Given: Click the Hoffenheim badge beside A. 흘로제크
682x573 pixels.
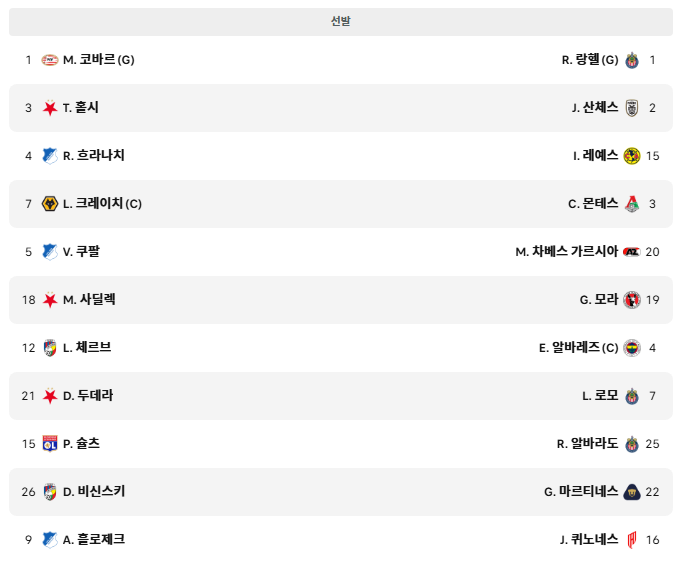Looking at the screenshot, I should (50, 539).
